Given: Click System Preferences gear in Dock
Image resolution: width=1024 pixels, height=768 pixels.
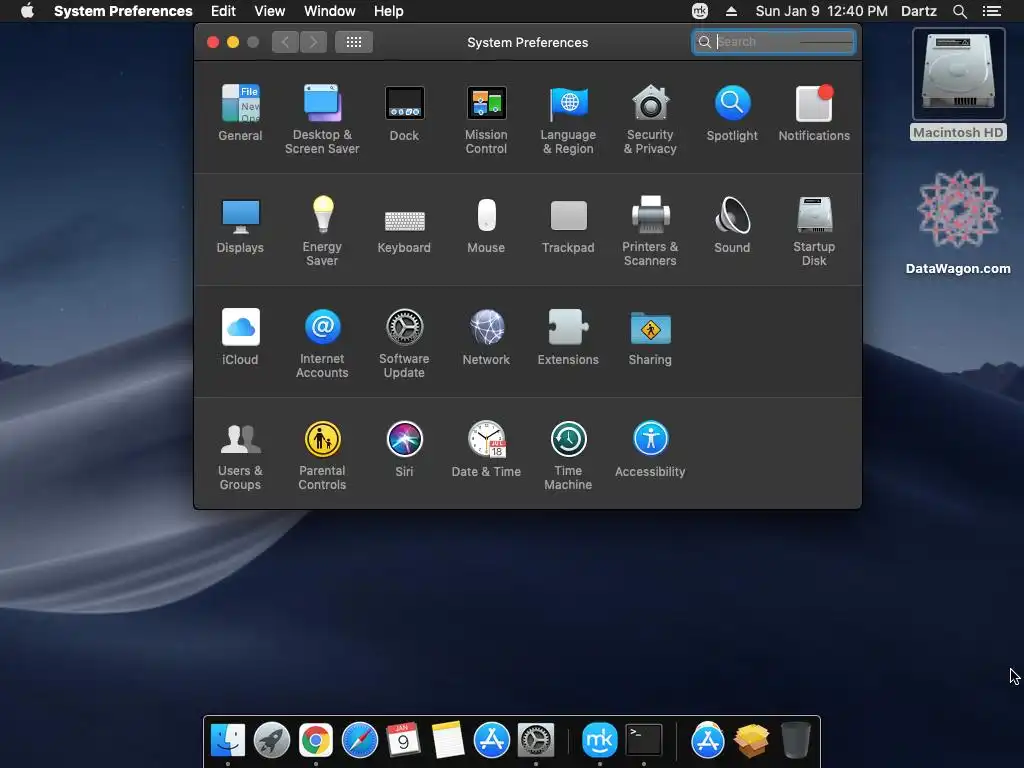Looking at the screenshot, I should tap(536, 740).
